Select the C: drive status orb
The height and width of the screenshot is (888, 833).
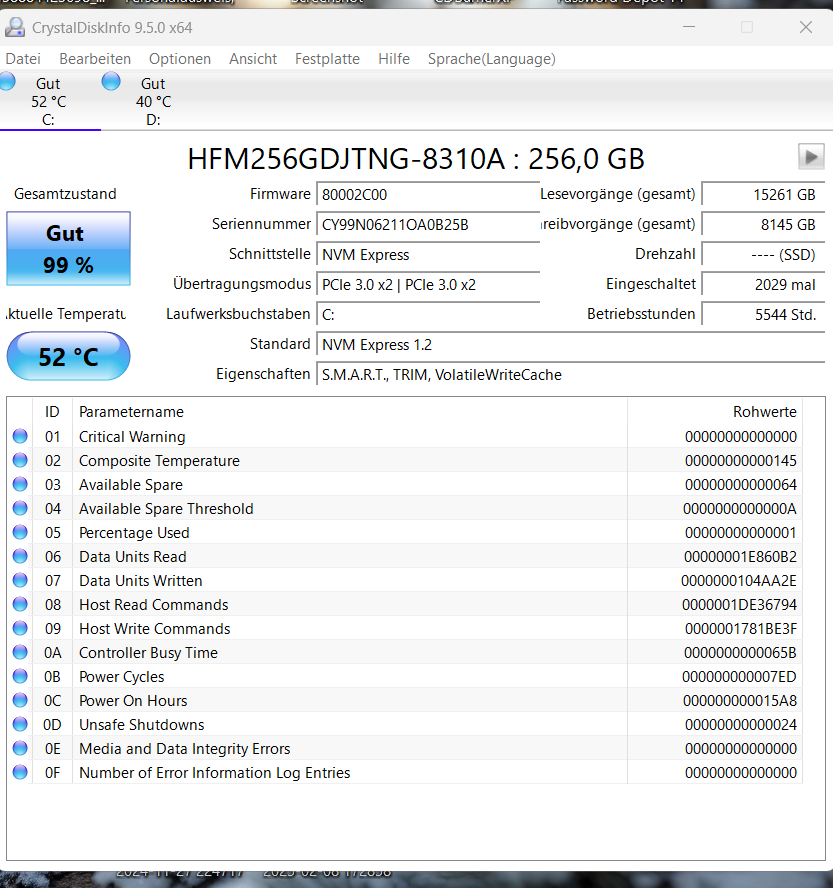[7, 82]
